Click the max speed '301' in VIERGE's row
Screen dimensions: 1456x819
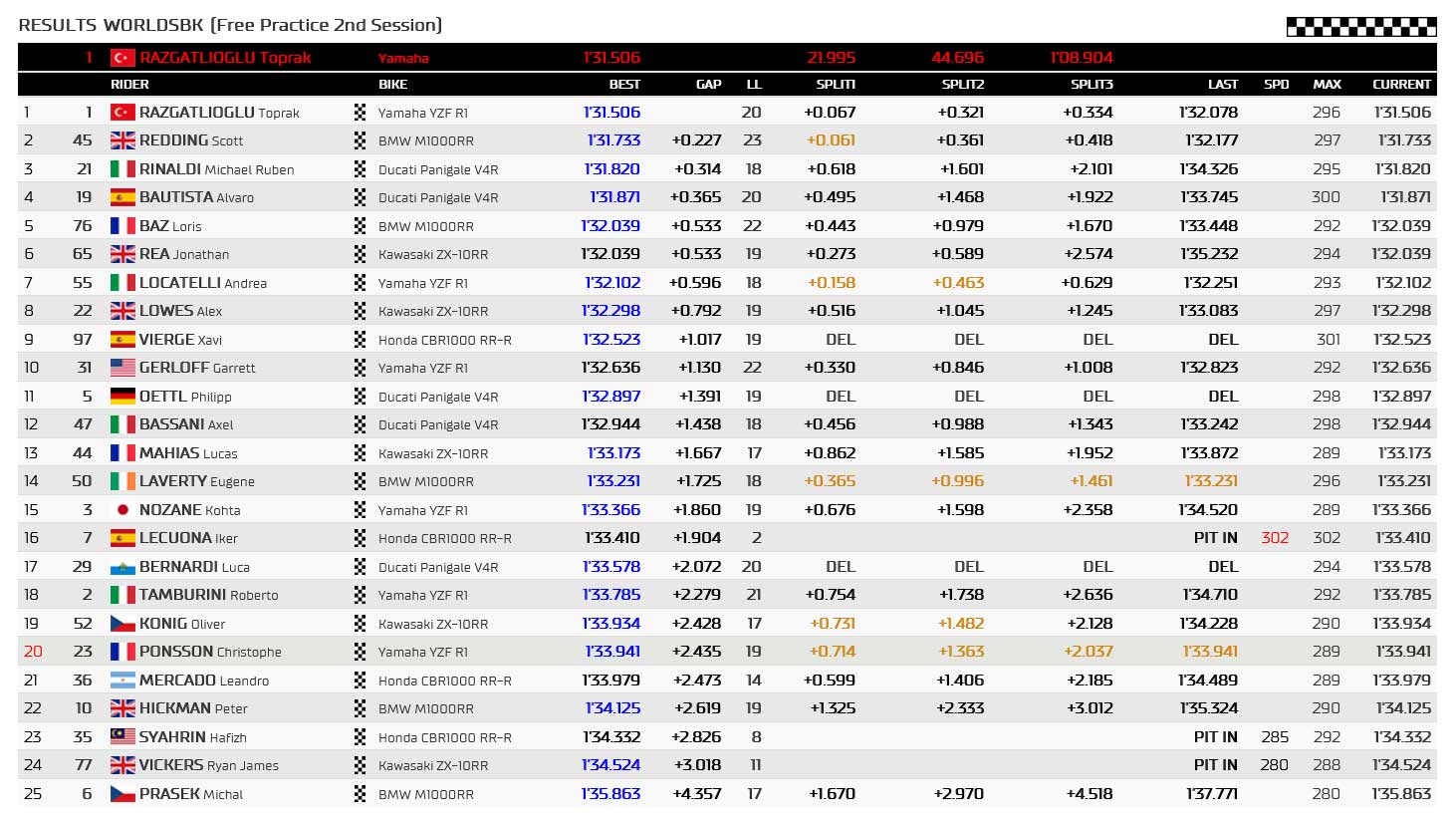(x=1329, y=340)
